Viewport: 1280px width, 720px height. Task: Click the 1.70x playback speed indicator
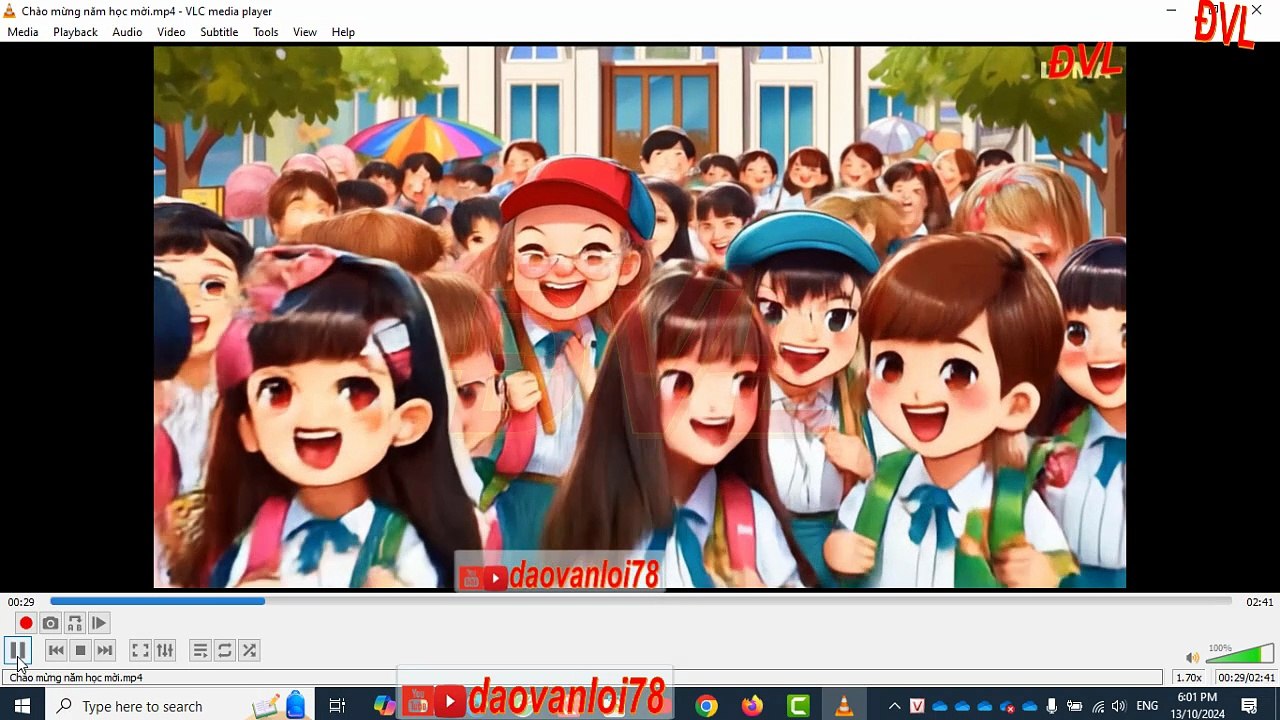(1188, 677)
